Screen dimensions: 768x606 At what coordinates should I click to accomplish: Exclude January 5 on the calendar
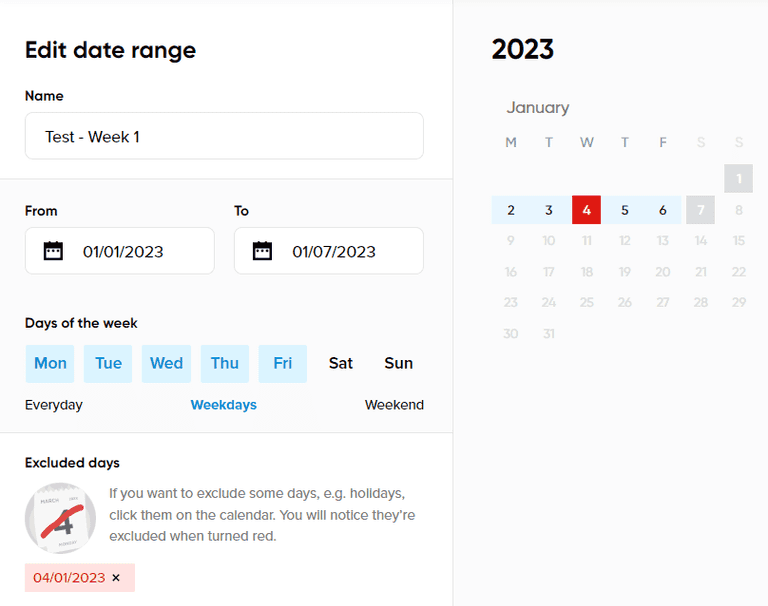[625, 210]
